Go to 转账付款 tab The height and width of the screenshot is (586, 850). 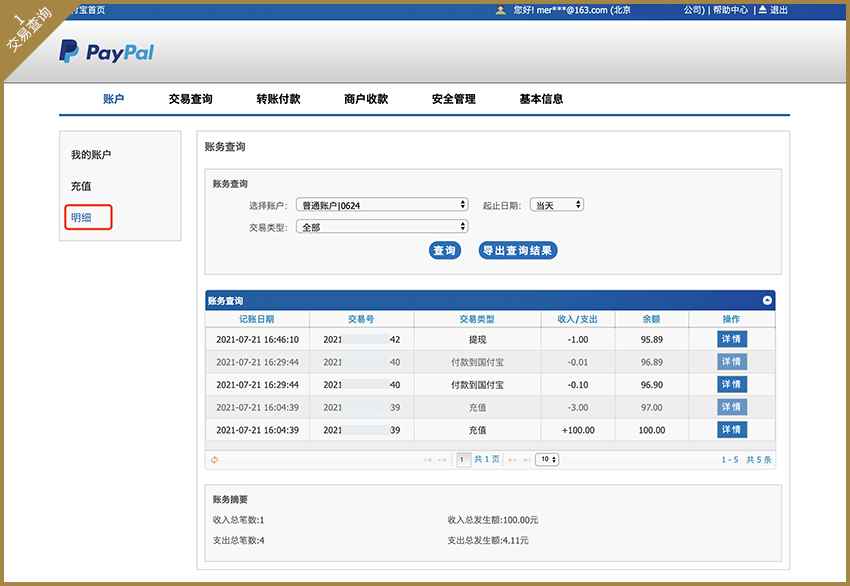pyautogui.click(x=278, y=99)
